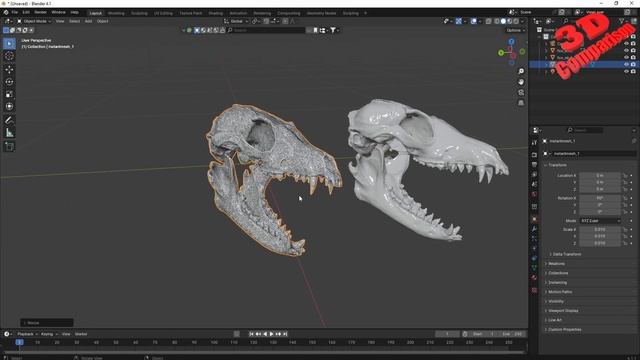640x360 pixels.
Task: Open the viewport Add menu
Action: tap(88, 21)
